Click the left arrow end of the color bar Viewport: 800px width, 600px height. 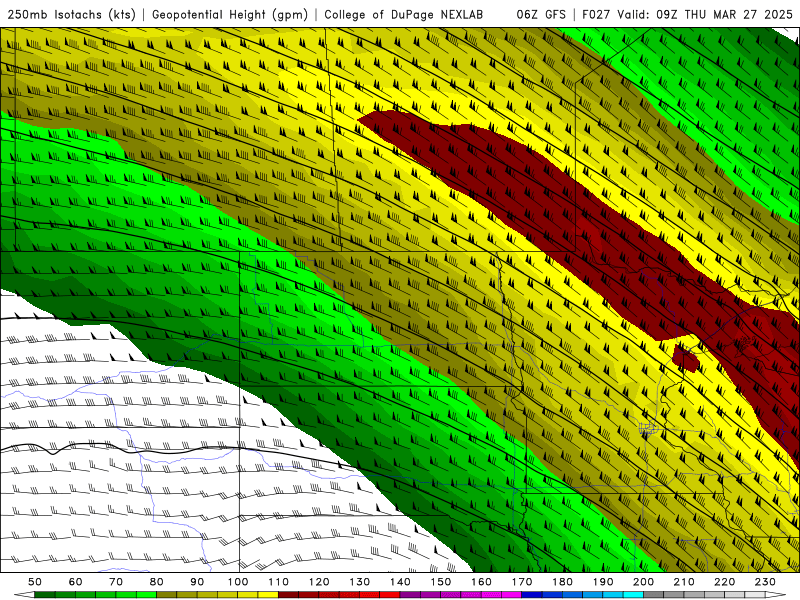[24, 595]
